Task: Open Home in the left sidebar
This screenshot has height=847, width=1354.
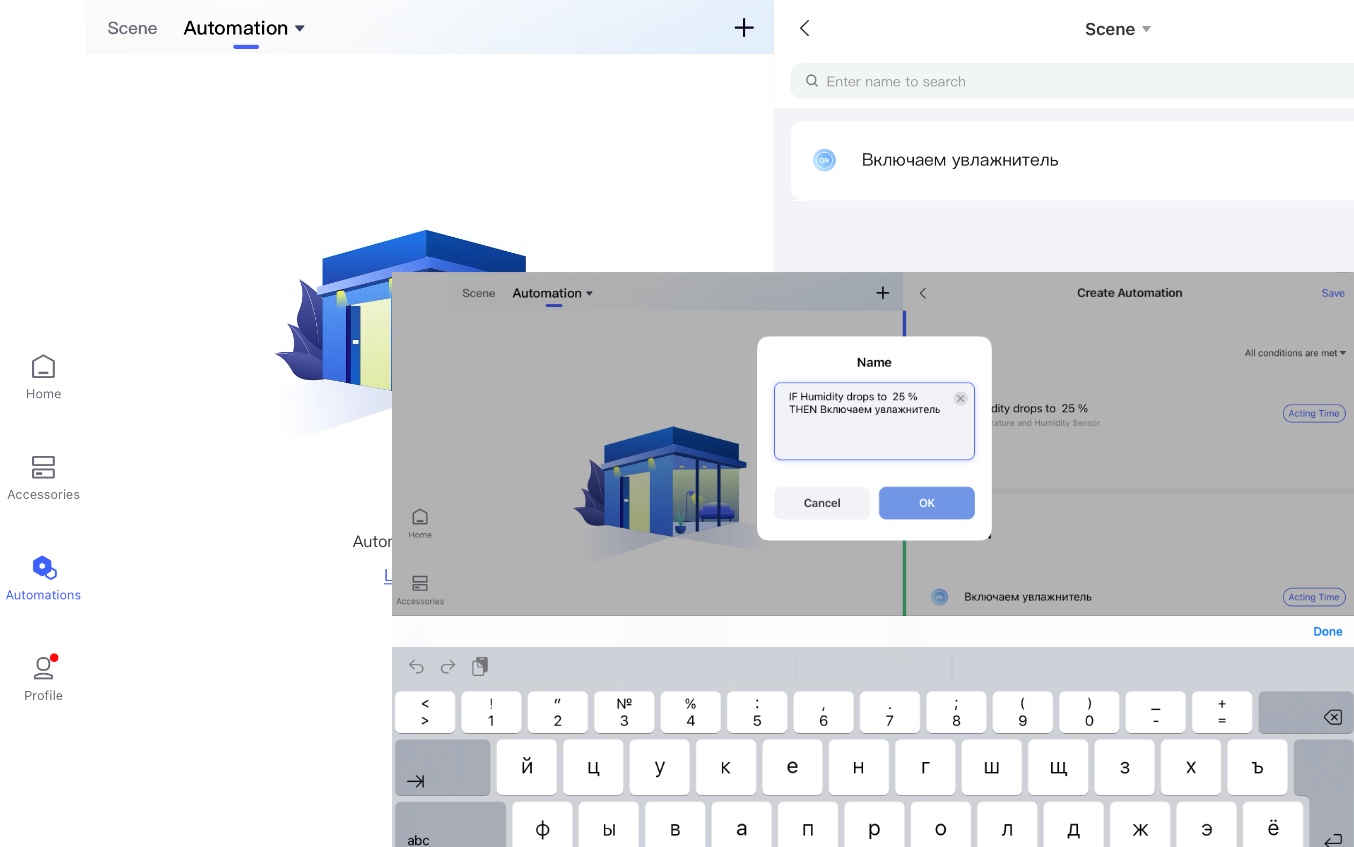Action: [x=43, y=377]
